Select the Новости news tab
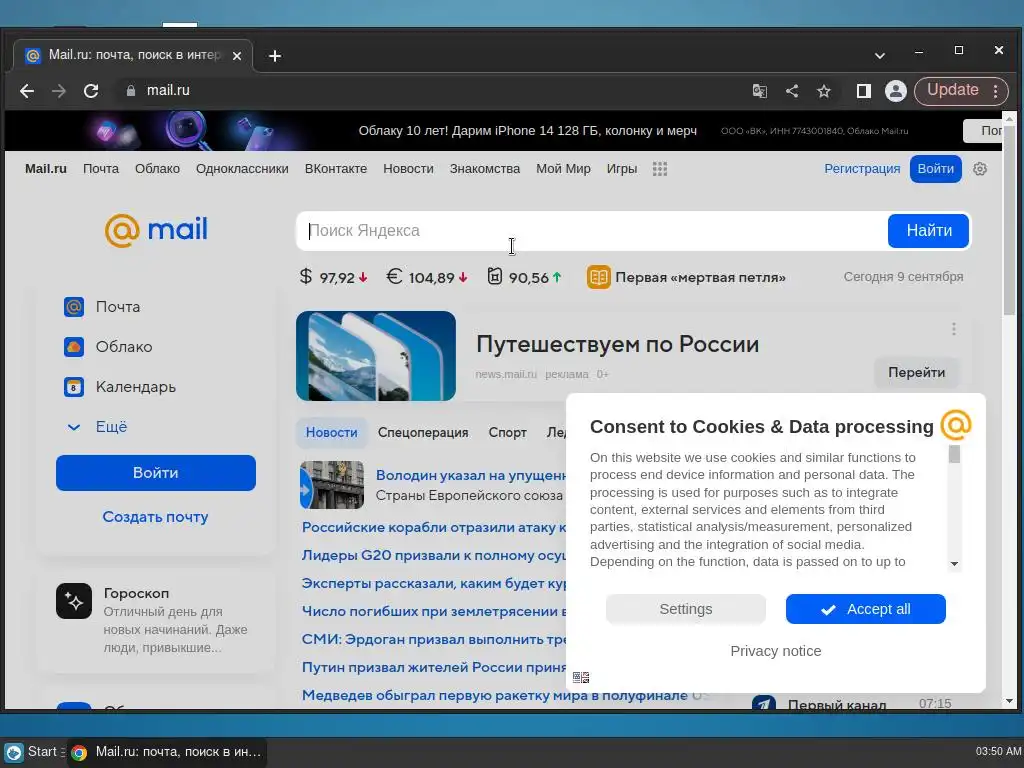Screen dimensions: 1024x768 pos(331,432)
